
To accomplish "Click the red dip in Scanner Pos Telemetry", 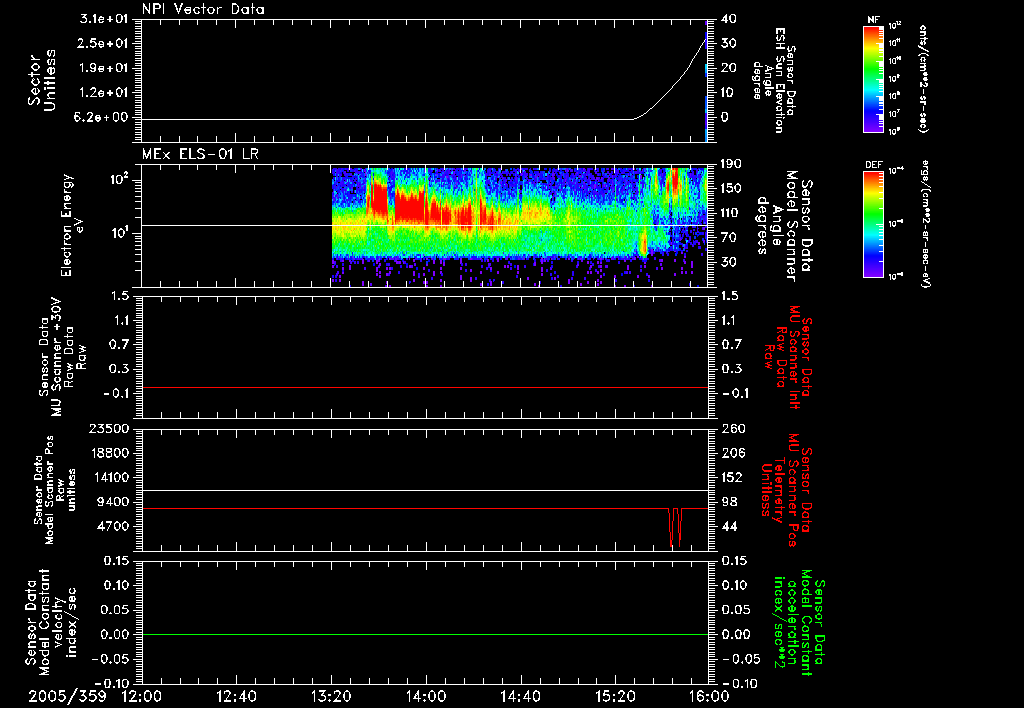I will [675, 526].
